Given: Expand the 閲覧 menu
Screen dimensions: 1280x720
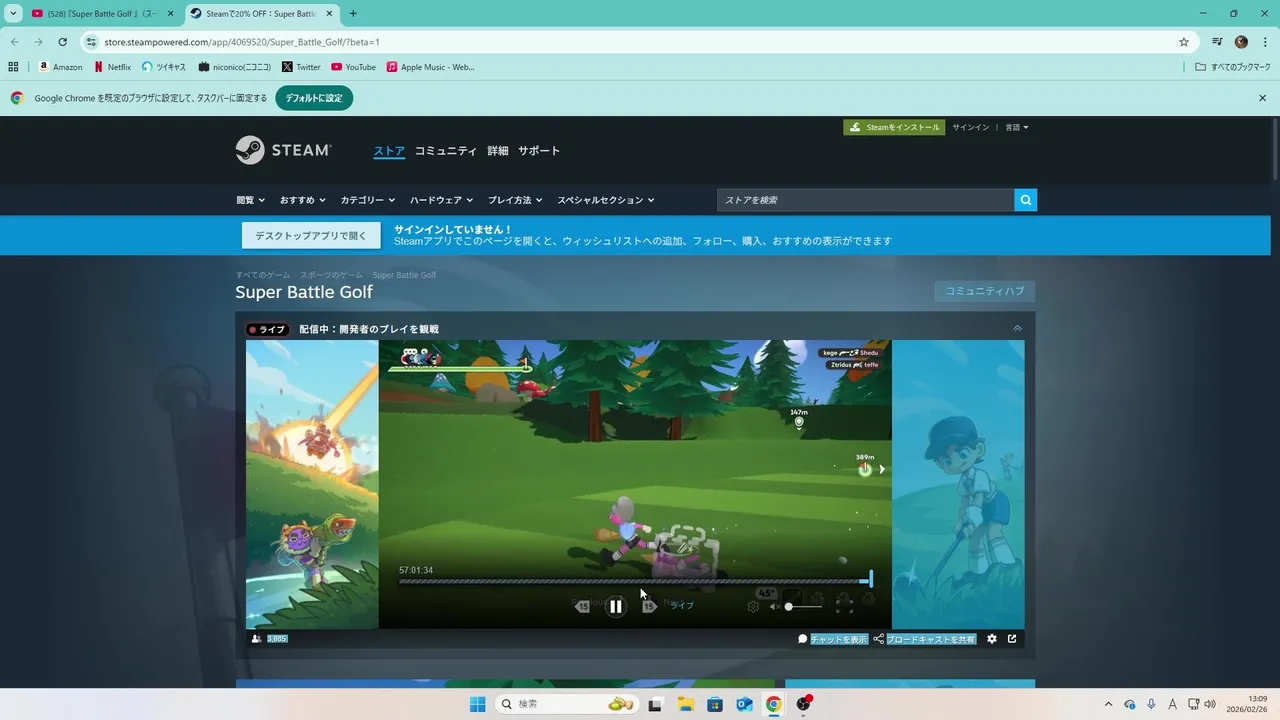Looking at the screenshot, I should pyautogui.click(x=250, y=200).
